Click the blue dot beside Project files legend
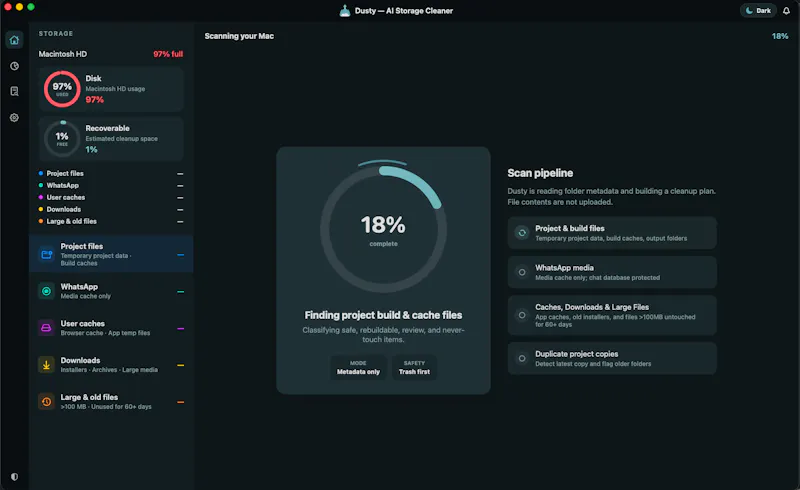Image resolution: width=800 pixels, height=490 pixels. 41,173
